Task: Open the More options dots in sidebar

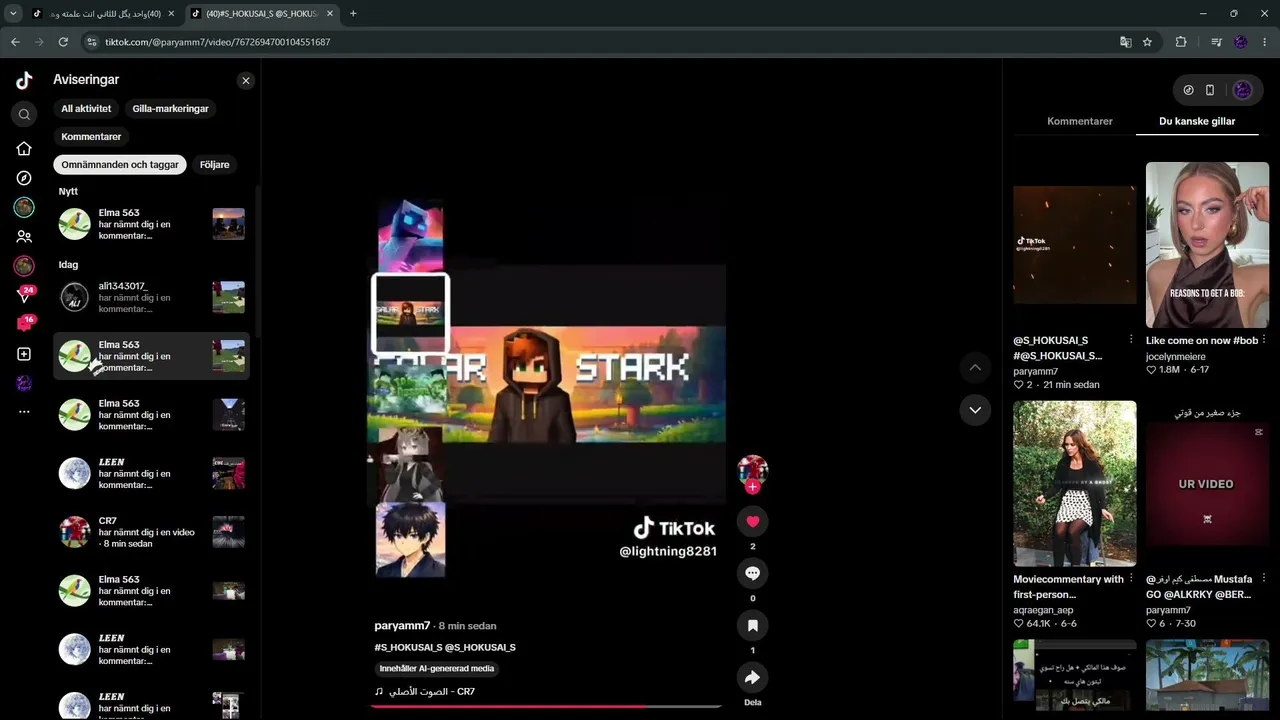Action: 24,412
